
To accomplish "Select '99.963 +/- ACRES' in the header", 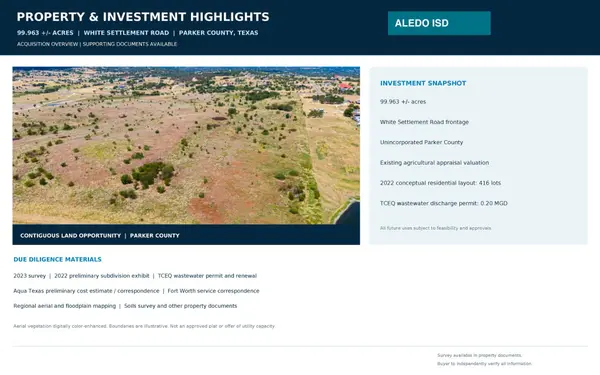I will pyautogui.click(x=45, y=33).
